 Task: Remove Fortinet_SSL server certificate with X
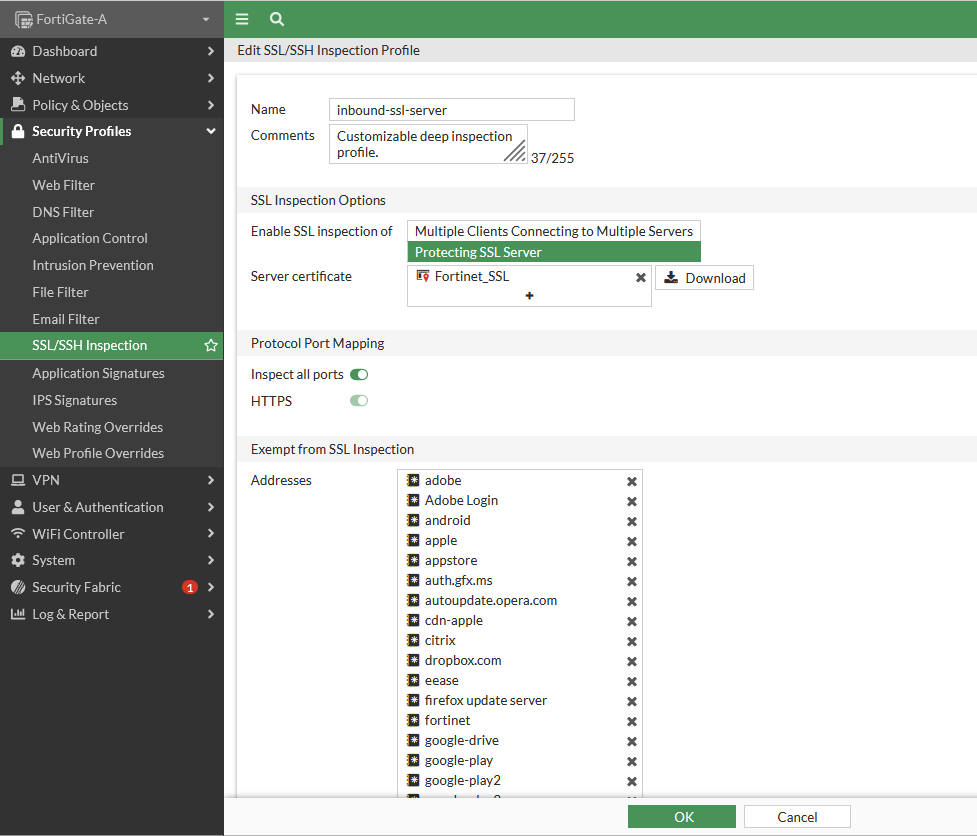[x=641, y=277]
